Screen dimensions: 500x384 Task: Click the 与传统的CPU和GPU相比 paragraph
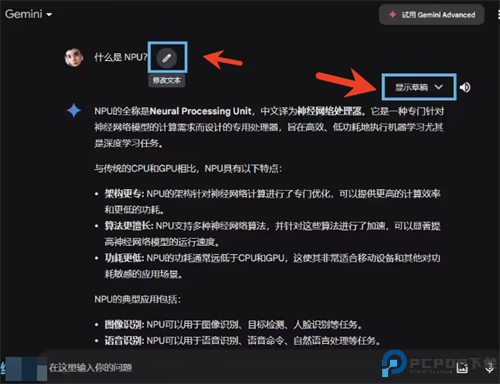pos(188,169)
